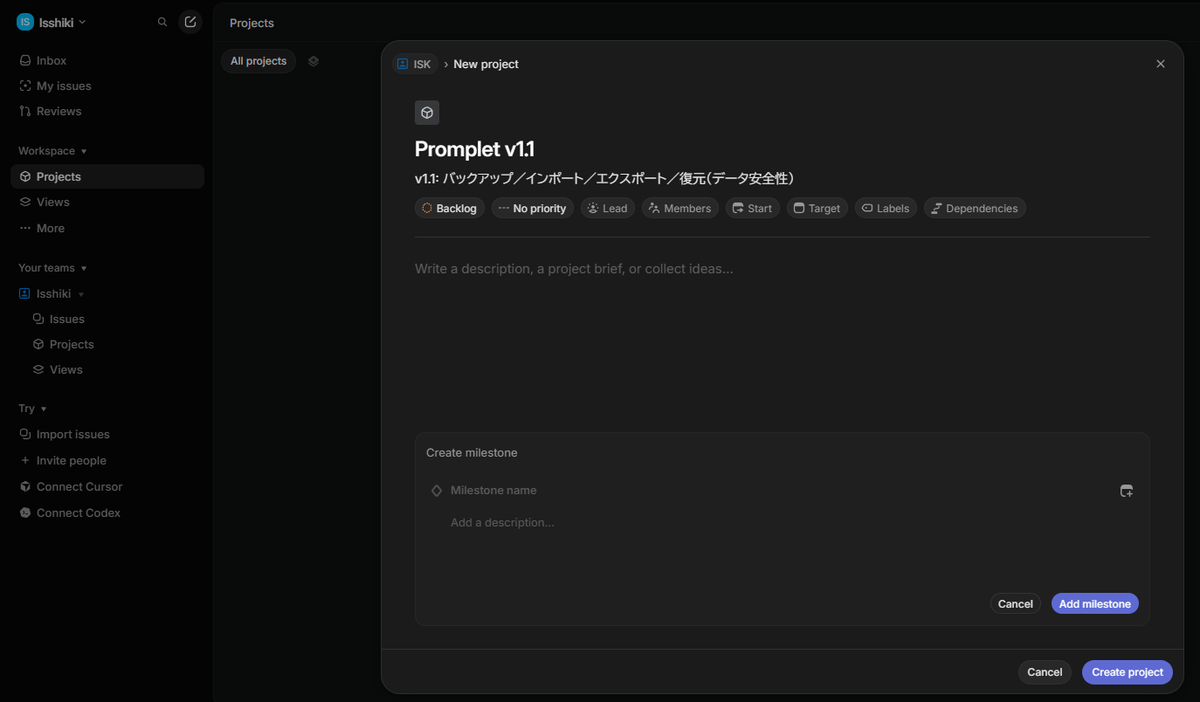
Task: Click the Projects page header text
Action: [x=252, y=23]
